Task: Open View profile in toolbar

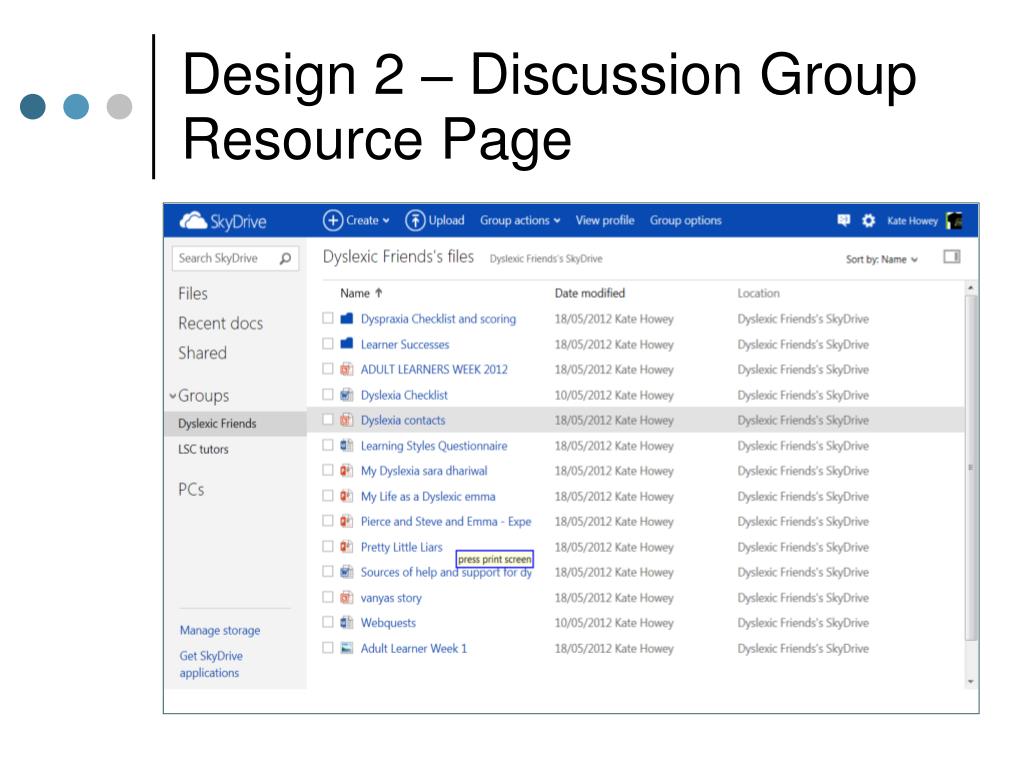Action: coord(605,221)
